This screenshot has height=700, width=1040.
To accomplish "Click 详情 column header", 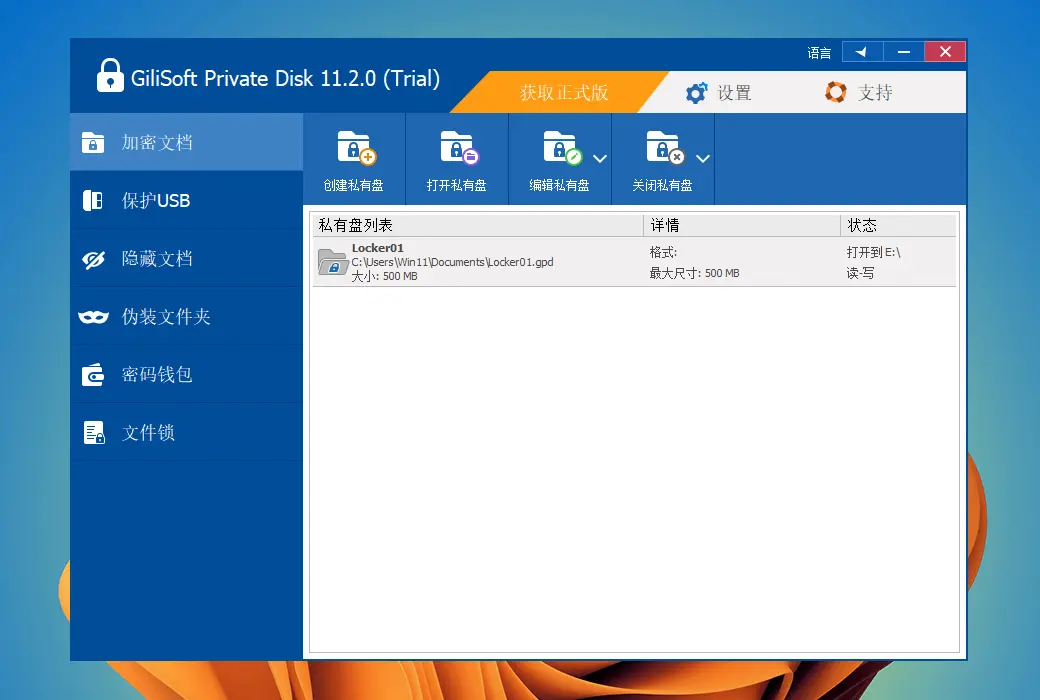I will [742, 226].
